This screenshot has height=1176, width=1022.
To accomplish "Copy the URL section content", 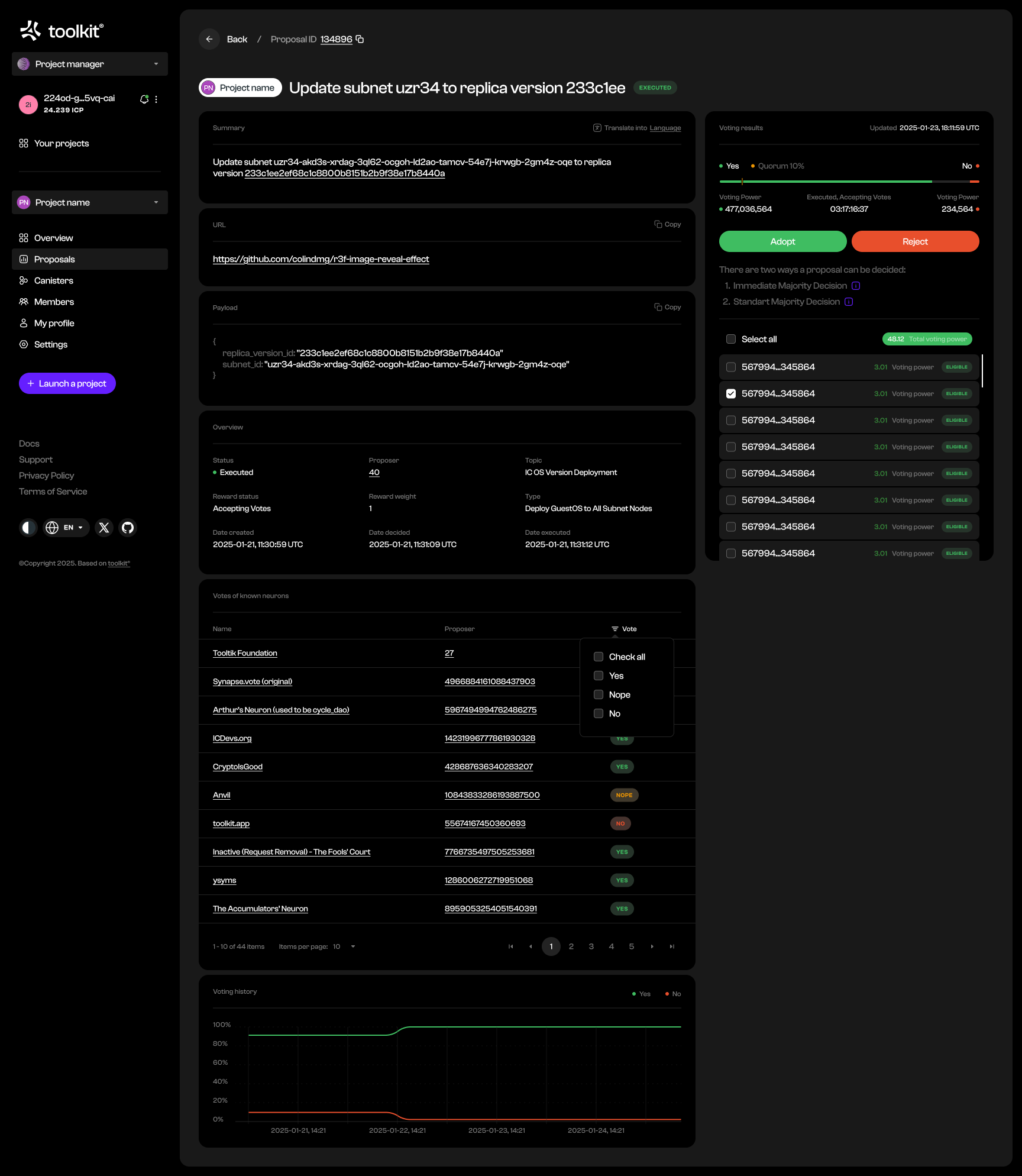I will point(668,224).
